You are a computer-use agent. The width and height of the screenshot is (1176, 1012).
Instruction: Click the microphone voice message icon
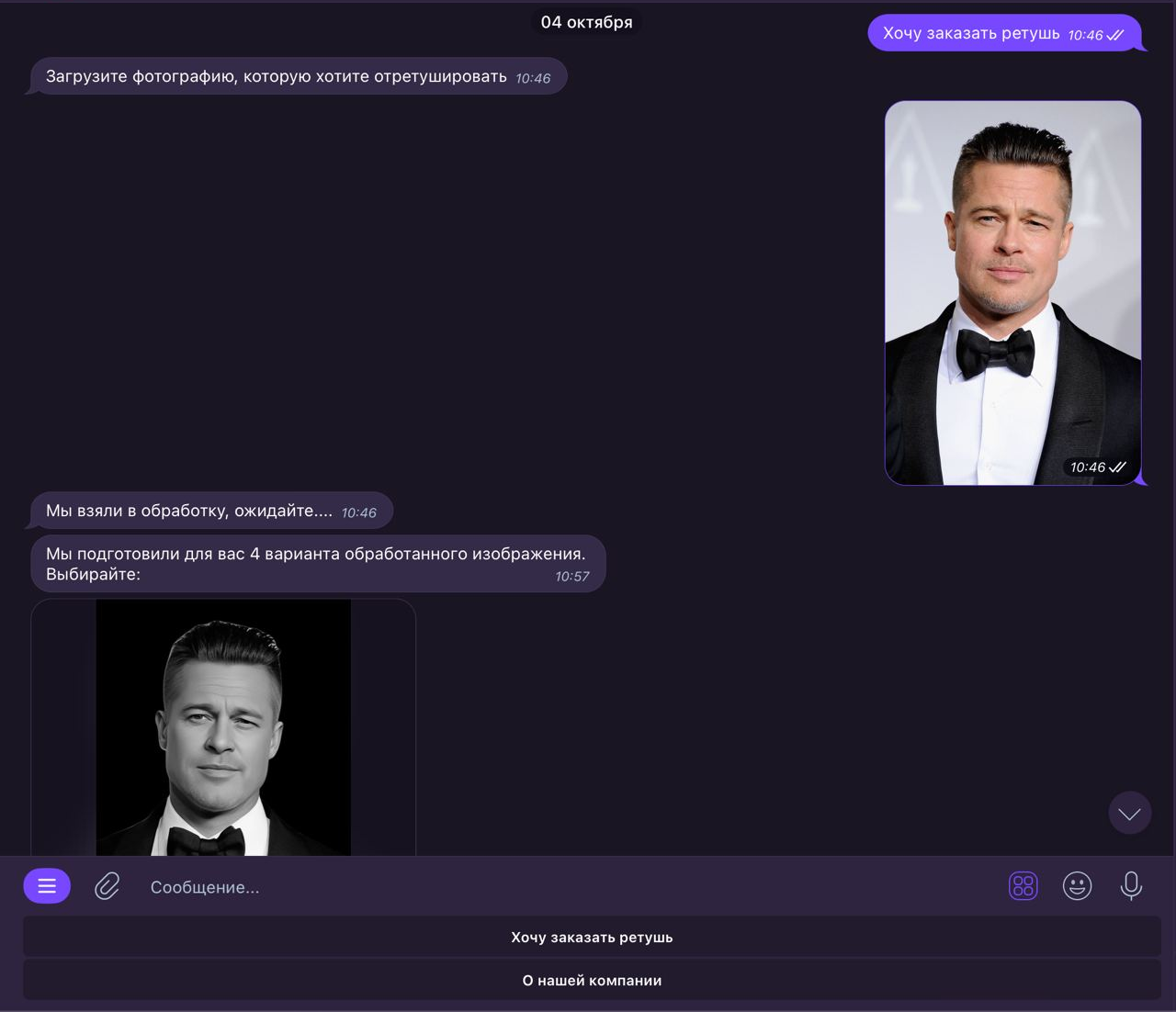click(x=1131, y=886)
